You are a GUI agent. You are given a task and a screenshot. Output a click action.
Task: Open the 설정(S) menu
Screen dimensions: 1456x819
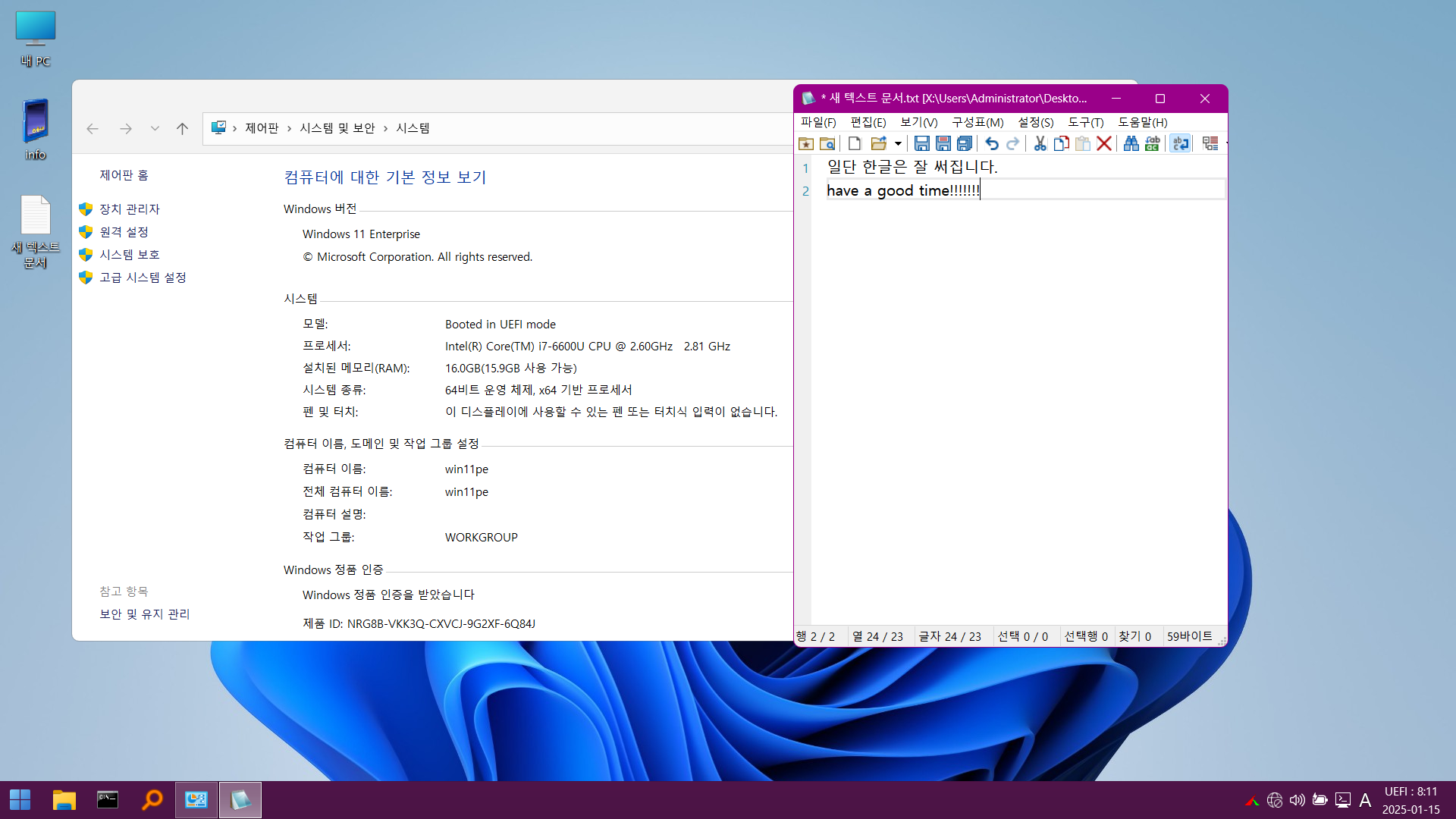(x=1035, y=122)
